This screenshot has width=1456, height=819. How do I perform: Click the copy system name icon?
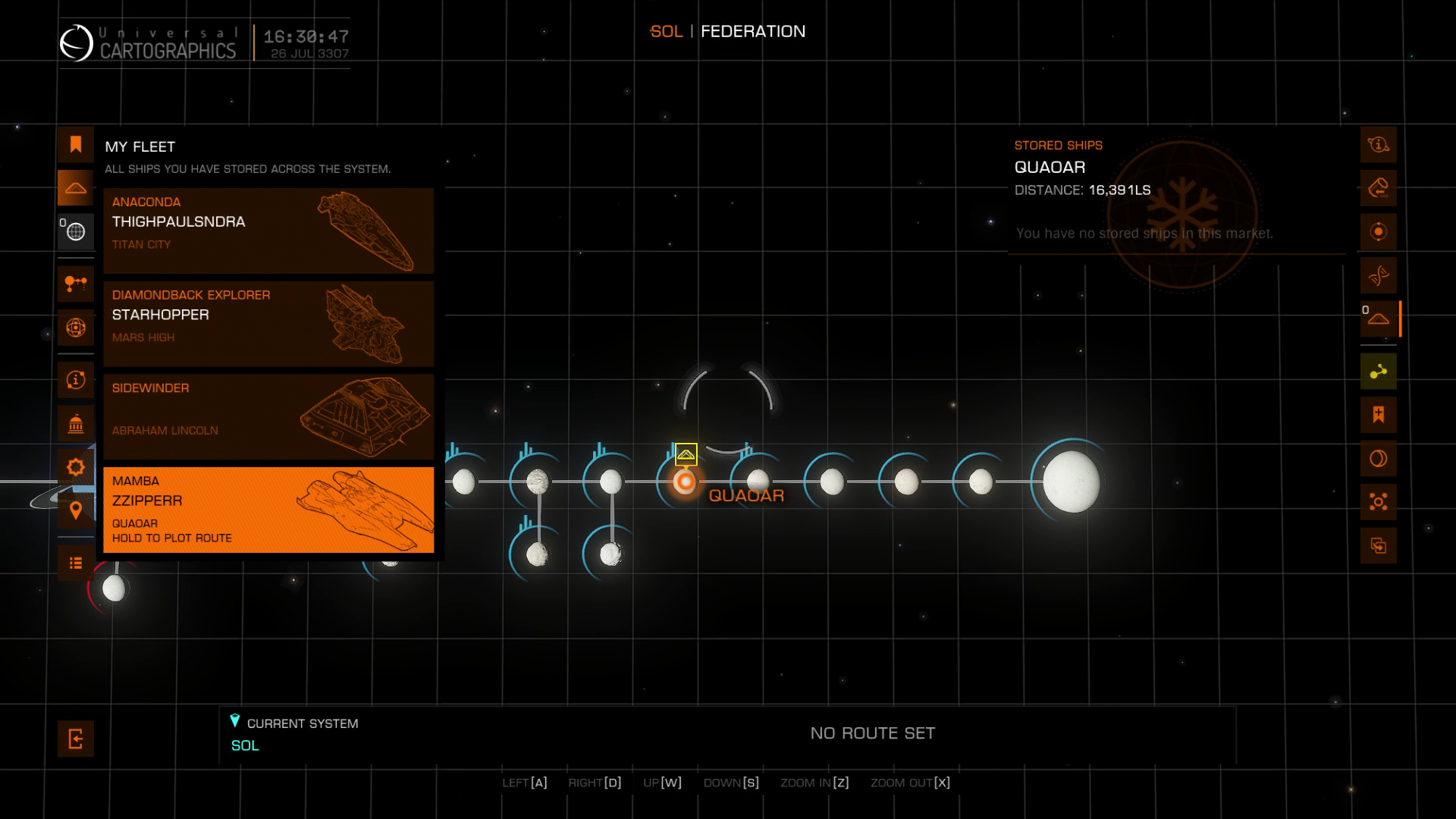click(1379, 545)
